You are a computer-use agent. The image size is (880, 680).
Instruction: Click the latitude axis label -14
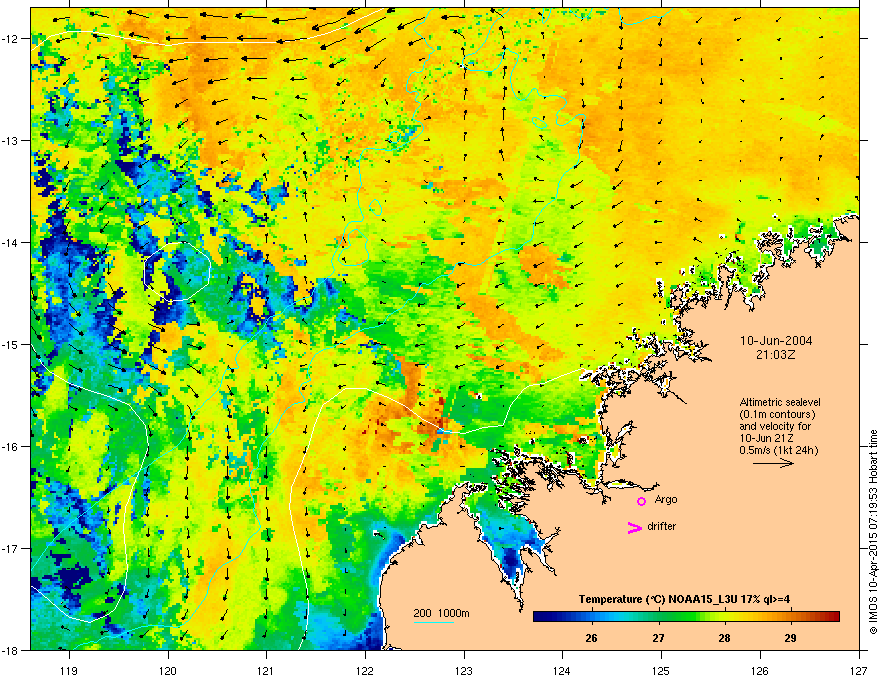tap(10, 242)
